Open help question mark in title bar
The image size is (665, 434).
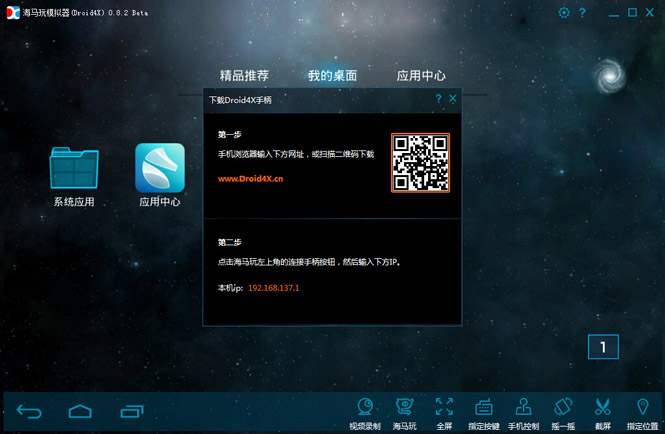tap(582, 13)
